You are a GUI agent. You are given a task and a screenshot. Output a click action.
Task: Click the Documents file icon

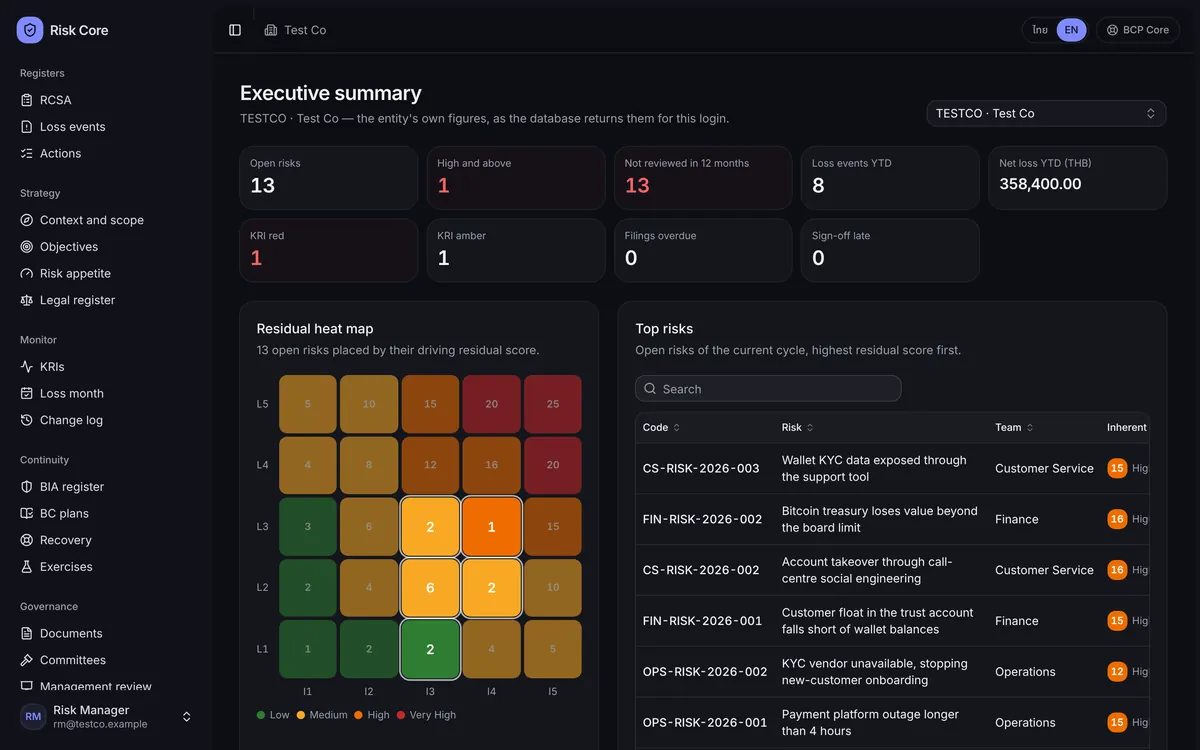click(x=27, y=633)
